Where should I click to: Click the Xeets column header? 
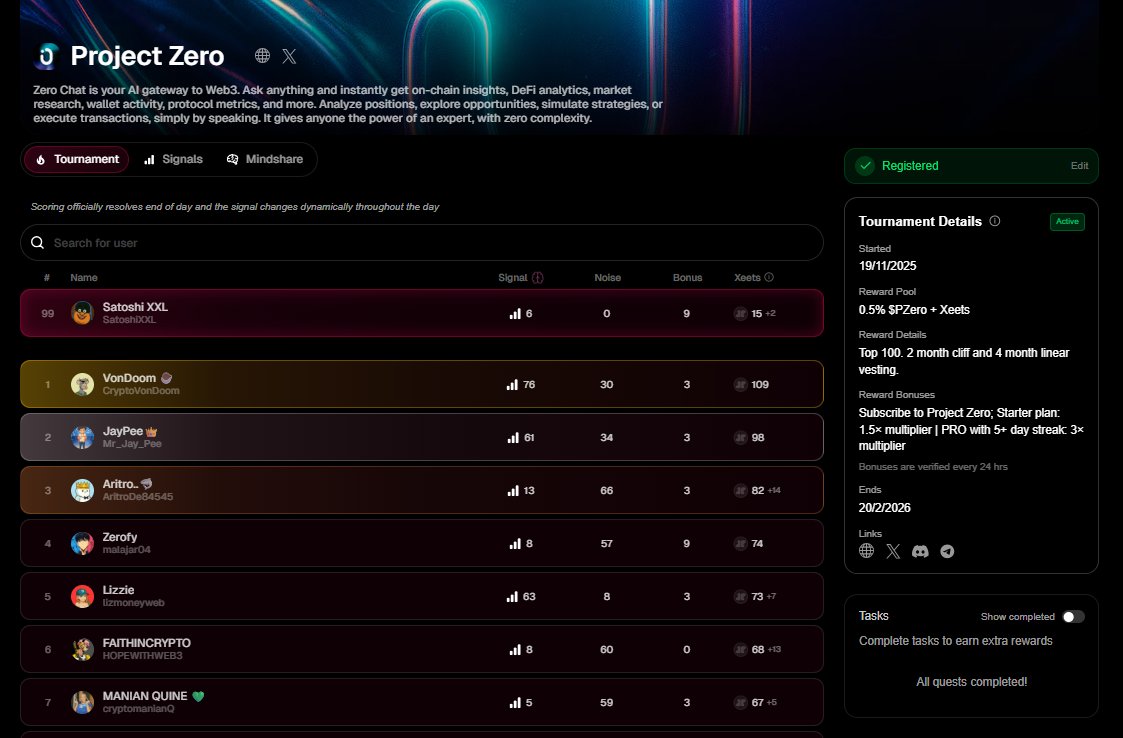pyautogui.click(x=747, y=277)
